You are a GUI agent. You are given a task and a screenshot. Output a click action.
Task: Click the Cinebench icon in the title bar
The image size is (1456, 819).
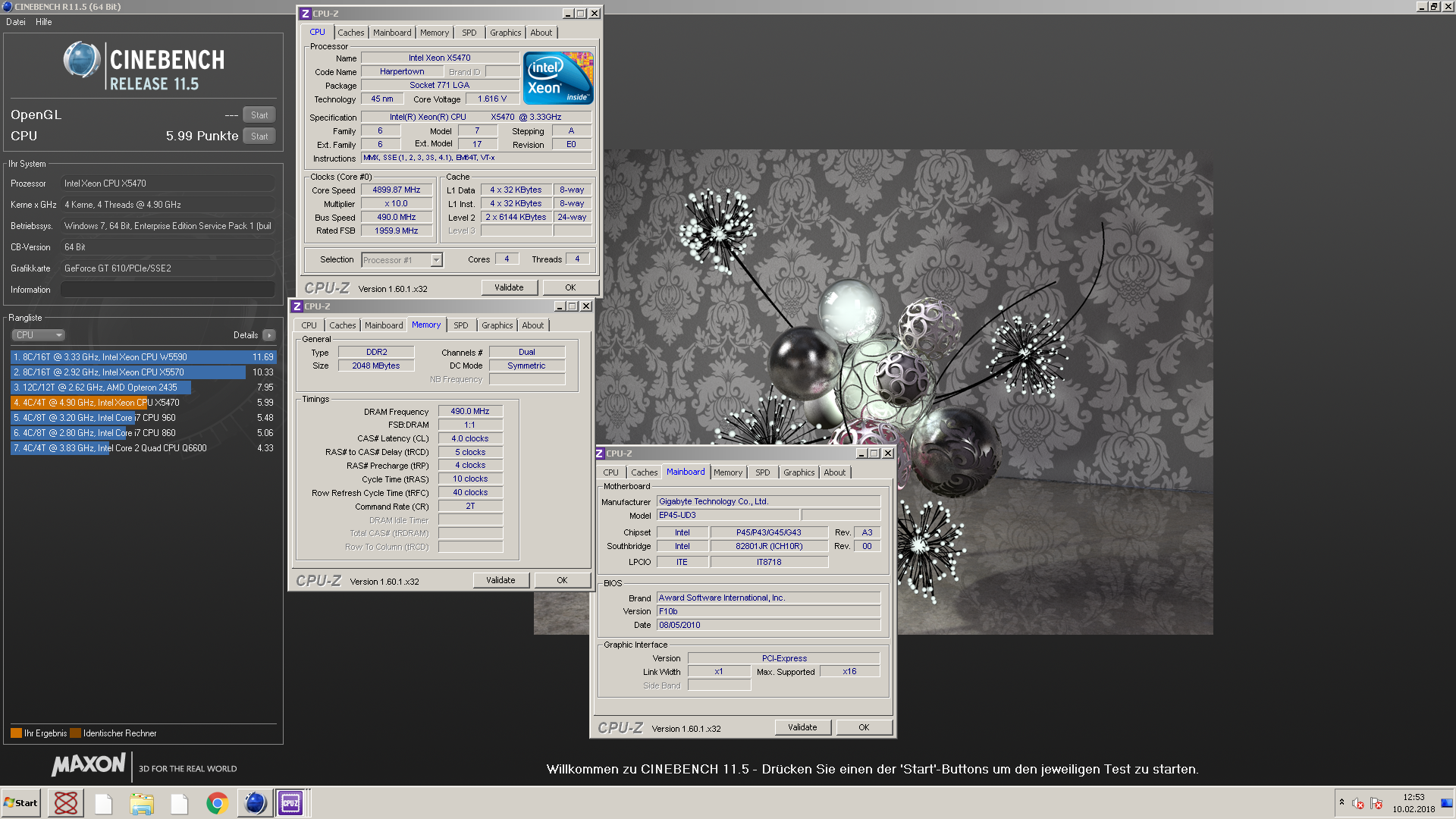[8, 7]
